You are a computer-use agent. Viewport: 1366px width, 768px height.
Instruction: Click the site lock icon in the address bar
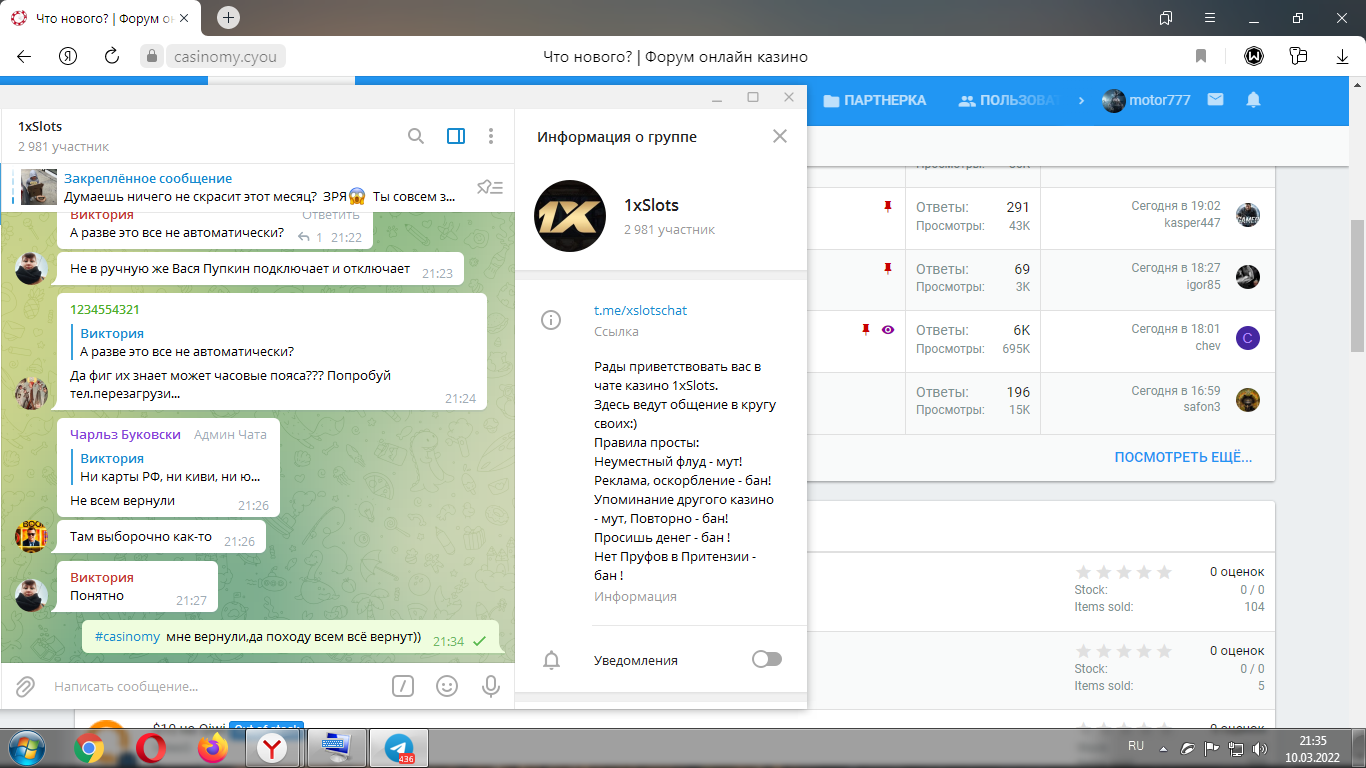[x=151, y=56]
